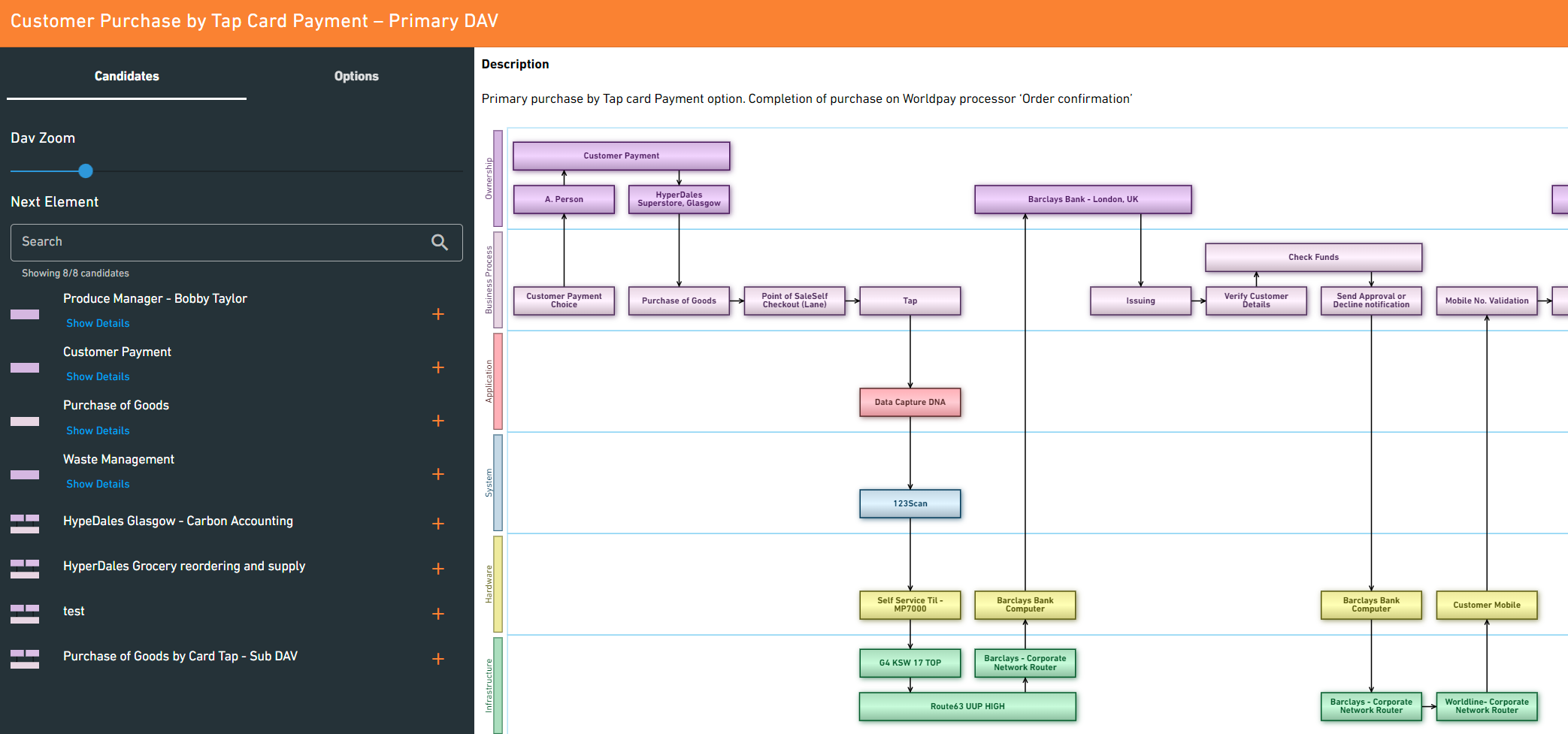
Task: Select A. Person ownership node
Action: tap(564, 199)
